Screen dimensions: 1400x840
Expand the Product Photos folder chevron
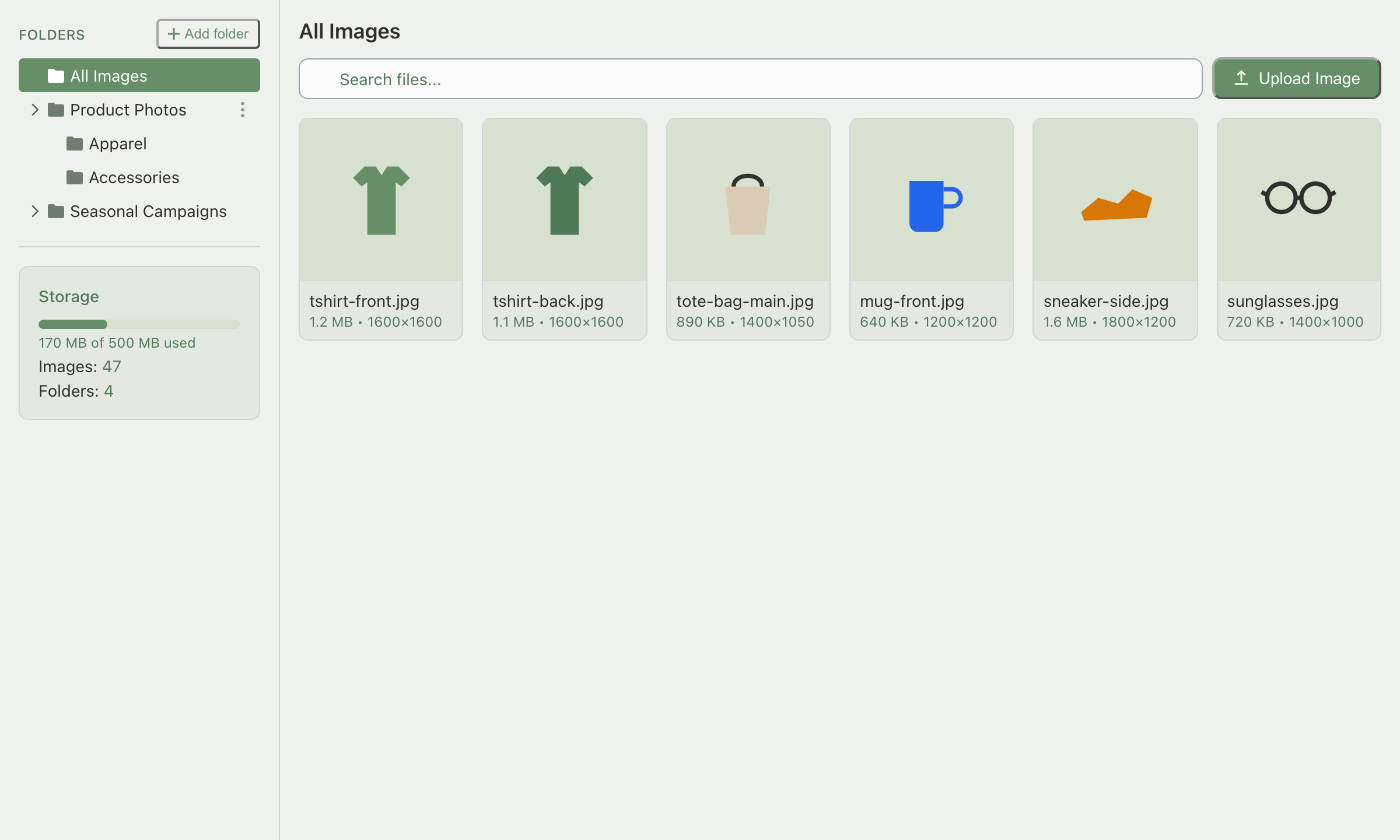coord(35,110)
